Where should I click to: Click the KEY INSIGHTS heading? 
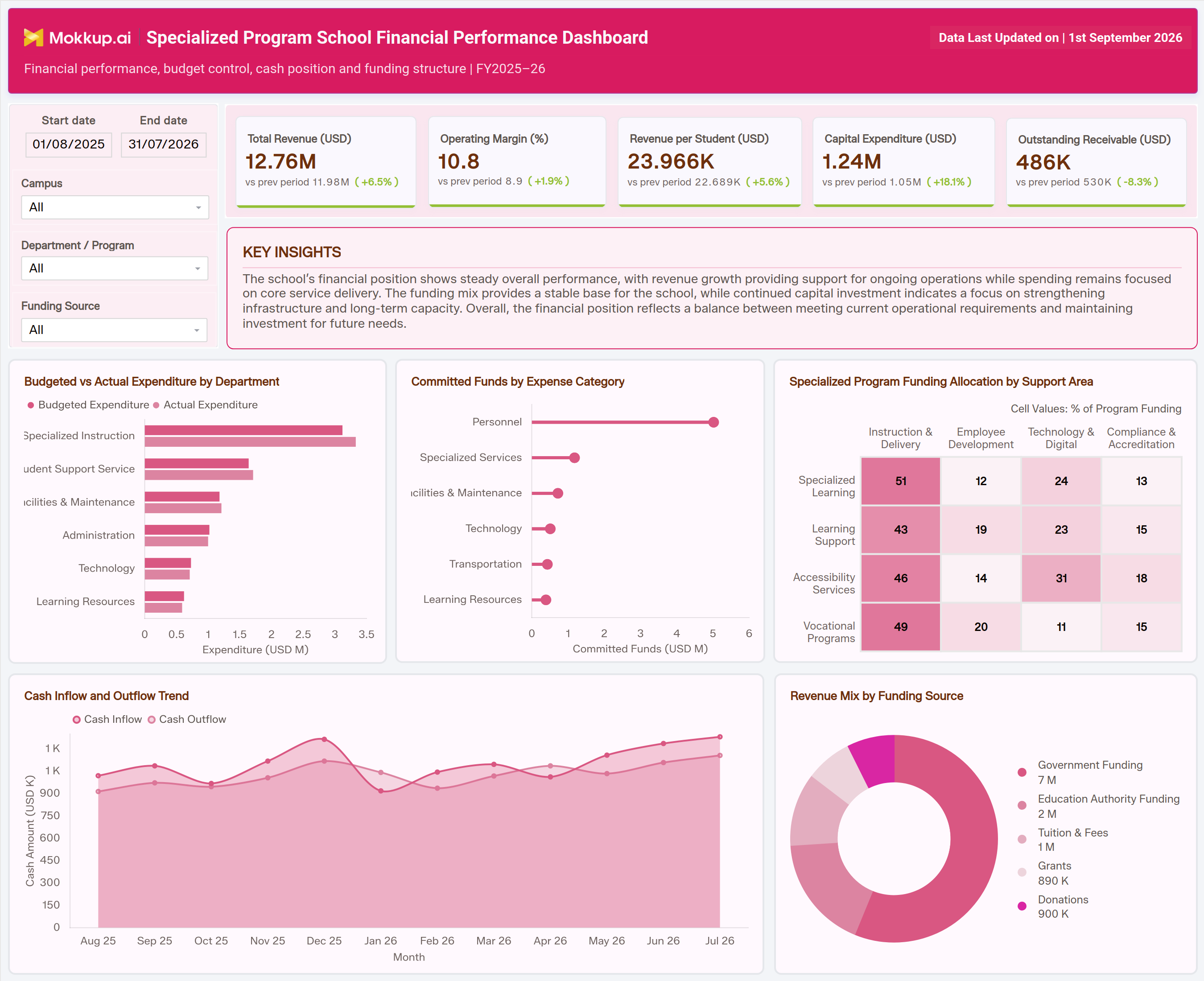tap(292, 252)
